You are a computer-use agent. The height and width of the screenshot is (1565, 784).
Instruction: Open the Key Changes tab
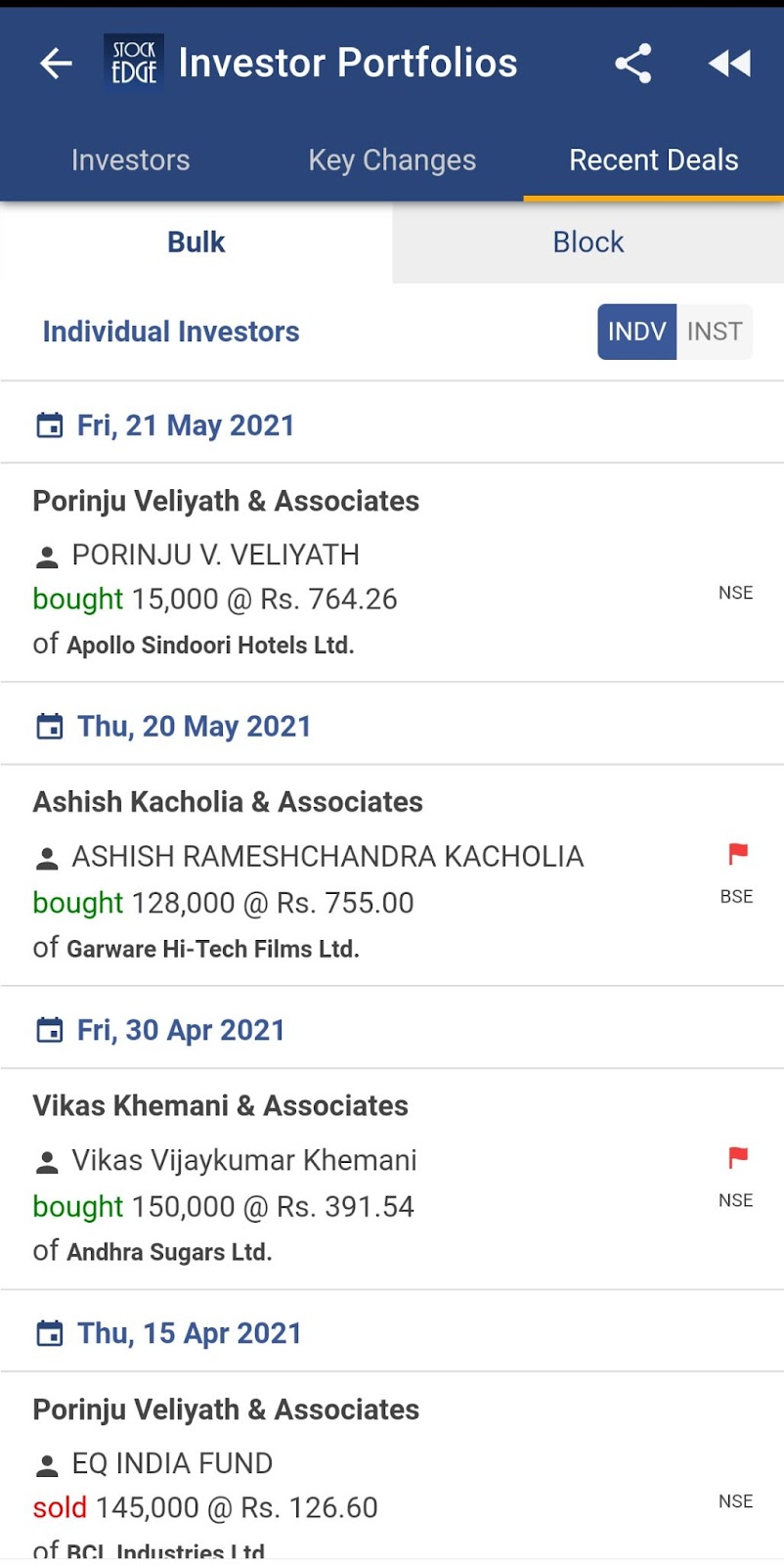point(392,160)
